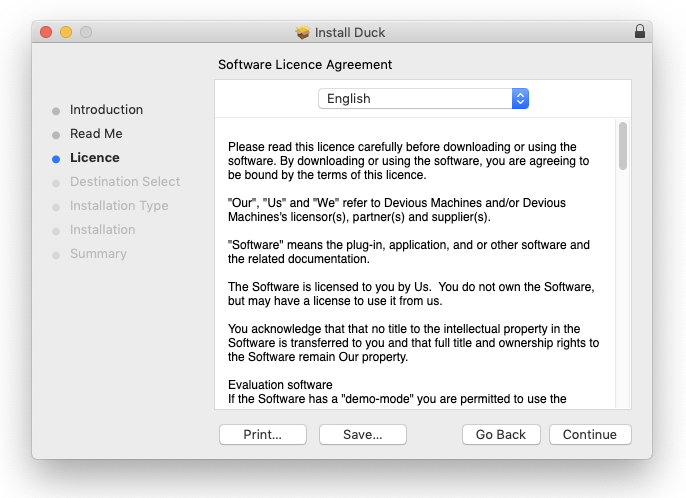The height and width of the screenshot is (498, 686).
Task: Click the licence text scrollbar thumb
Action: 623,146
